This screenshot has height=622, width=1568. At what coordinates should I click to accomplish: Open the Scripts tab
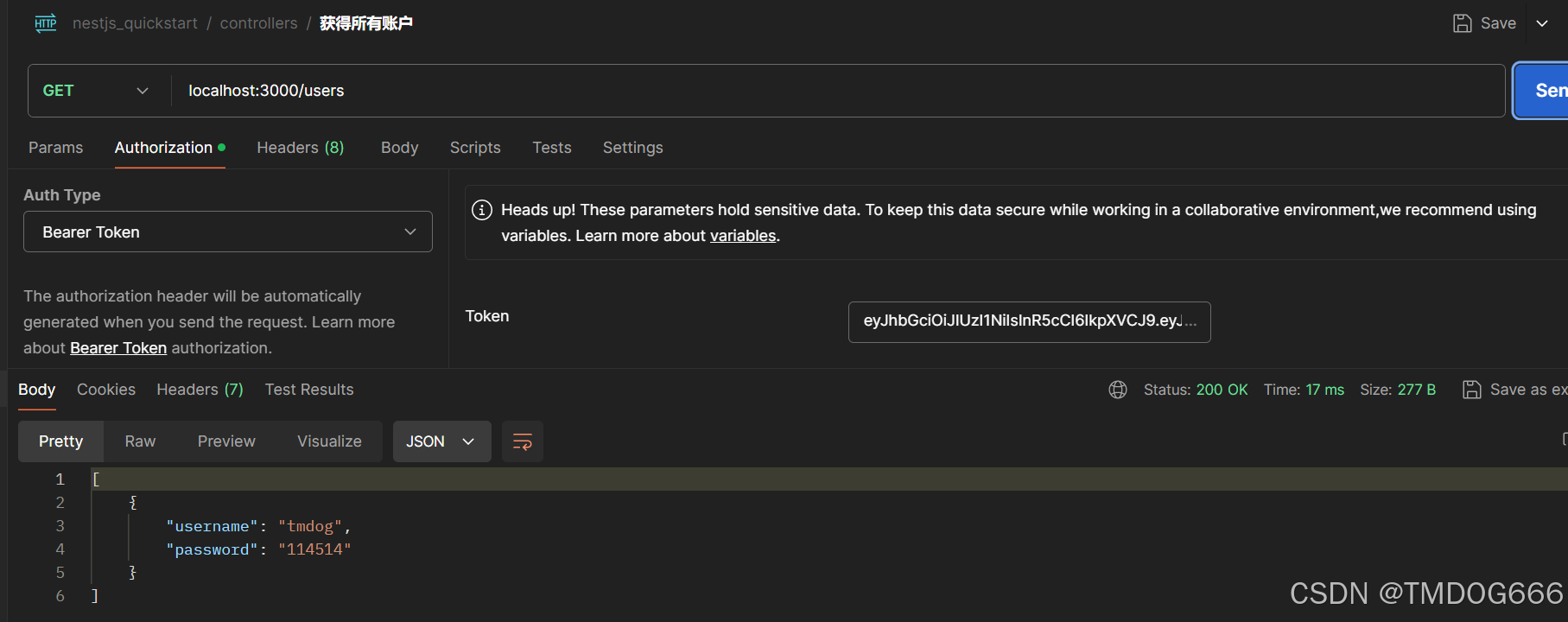tap(475, 148)
